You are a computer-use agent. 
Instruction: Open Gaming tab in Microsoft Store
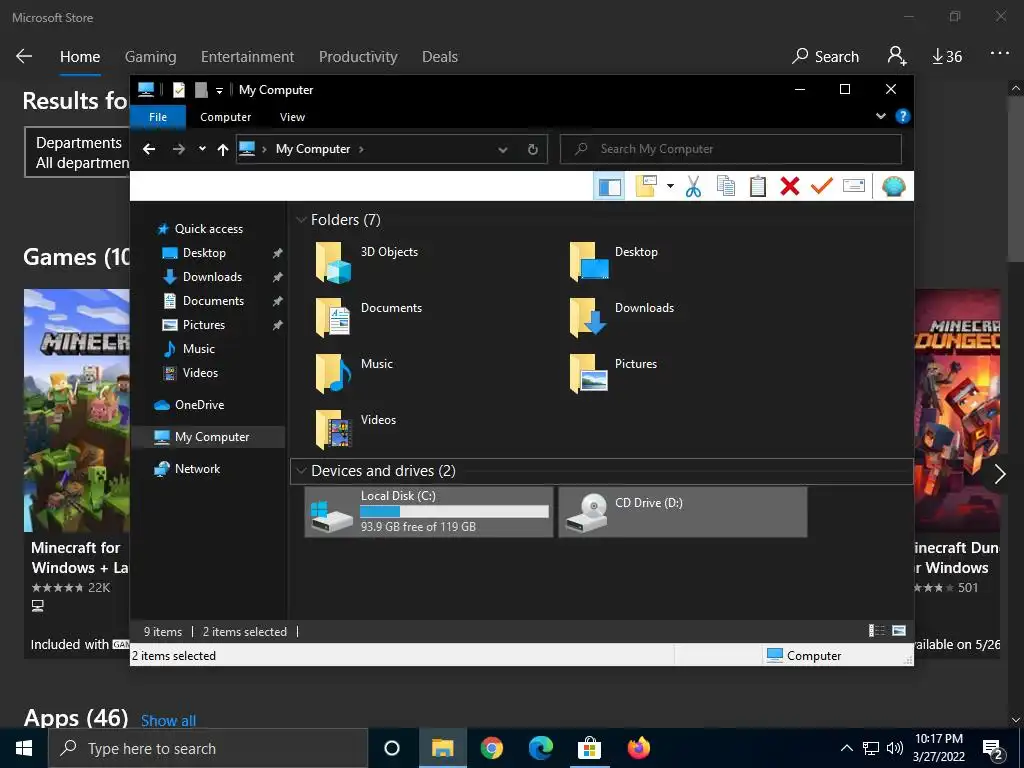pos(150,57)
